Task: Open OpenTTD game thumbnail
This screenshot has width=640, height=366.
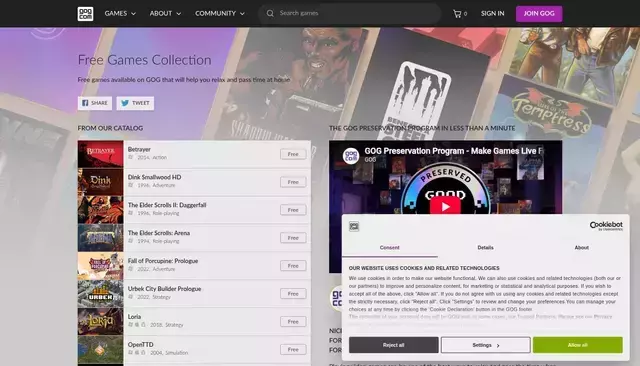Action: tap(100, 349)
